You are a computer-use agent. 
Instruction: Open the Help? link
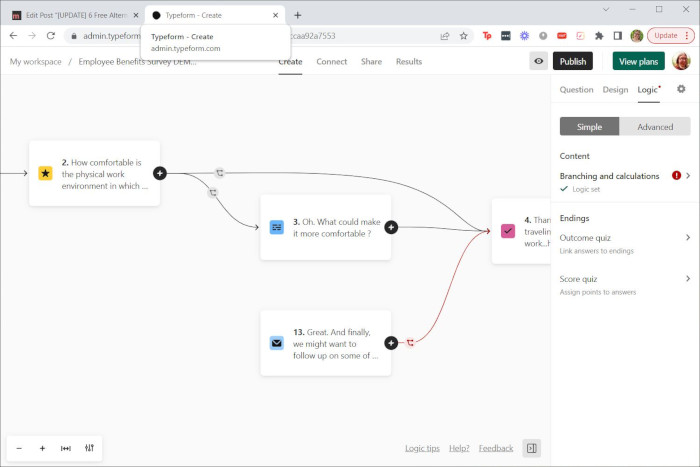459,448
